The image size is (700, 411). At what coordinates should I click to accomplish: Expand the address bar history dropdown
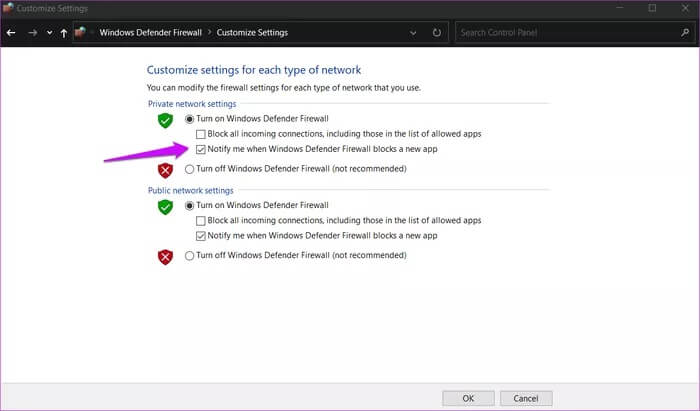pos(413,33)
